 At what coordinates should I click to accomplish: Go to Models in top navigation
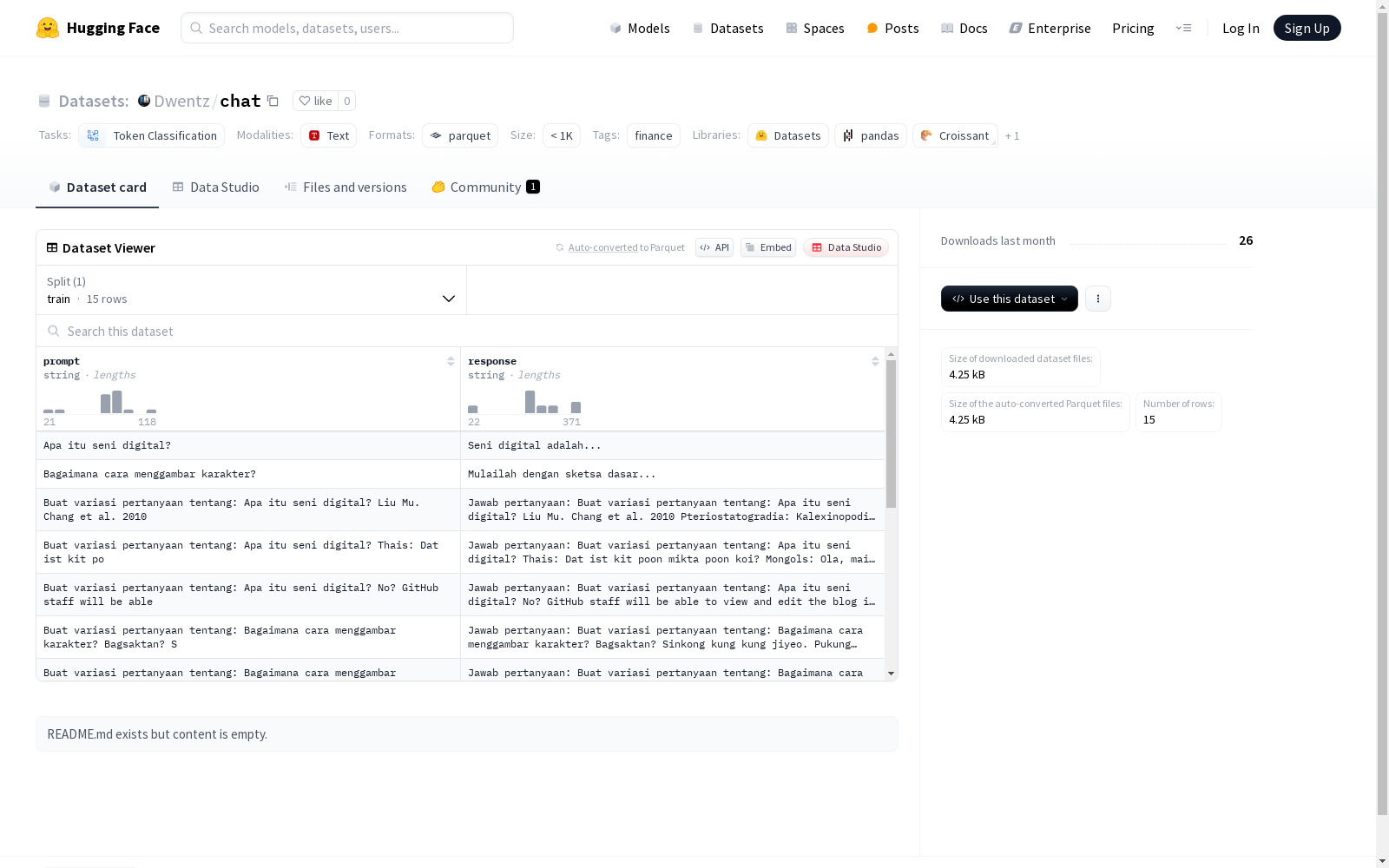[640, 28]
